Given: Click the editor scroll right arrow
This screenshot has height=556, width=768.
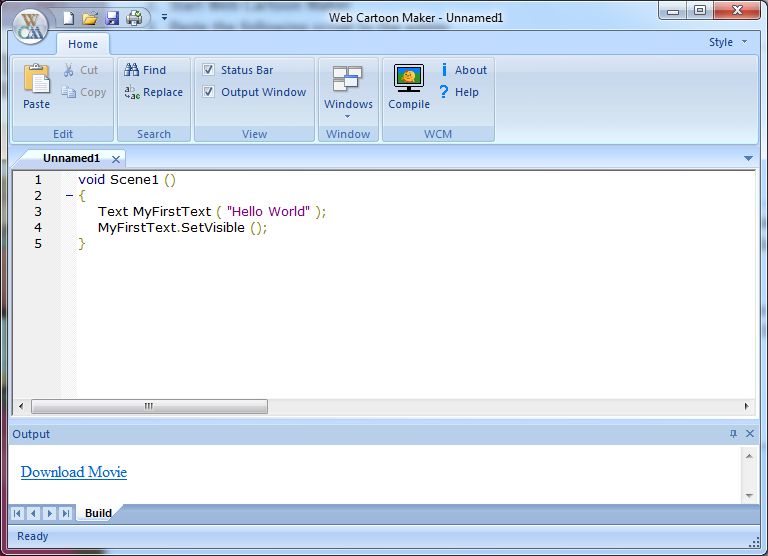Looking at the screenshot, I should coord(746,406).
